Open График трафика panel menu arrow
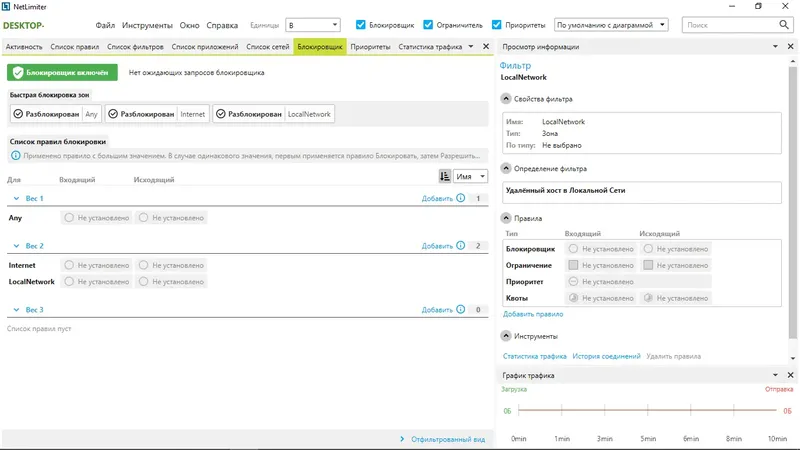 point(775,375)
